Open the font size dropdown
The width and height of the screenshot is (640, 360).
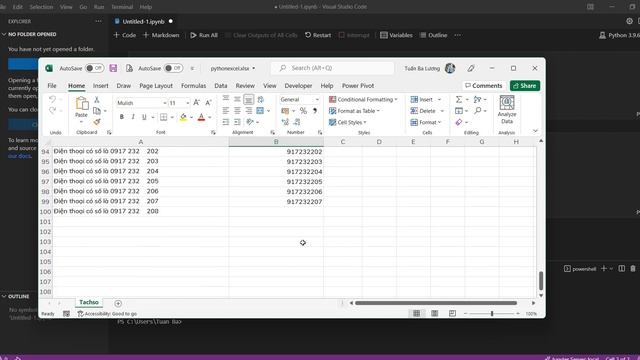coord(188,103)
